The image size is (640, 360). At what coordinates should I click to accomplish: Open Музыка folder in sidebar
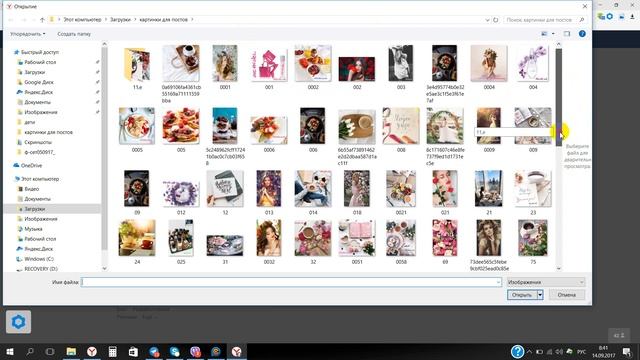coord(33,229)
